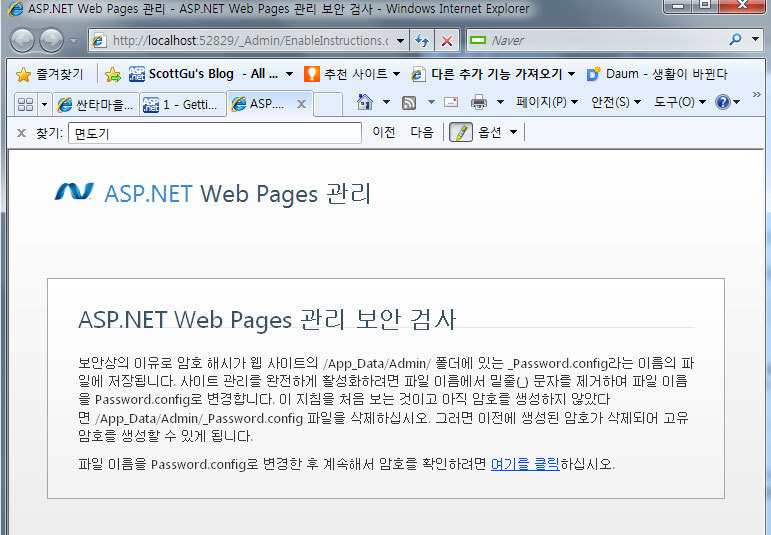771x535 pixels.
Task: Expand the address bar history dropdown
Action: click(x=401, y=41)
